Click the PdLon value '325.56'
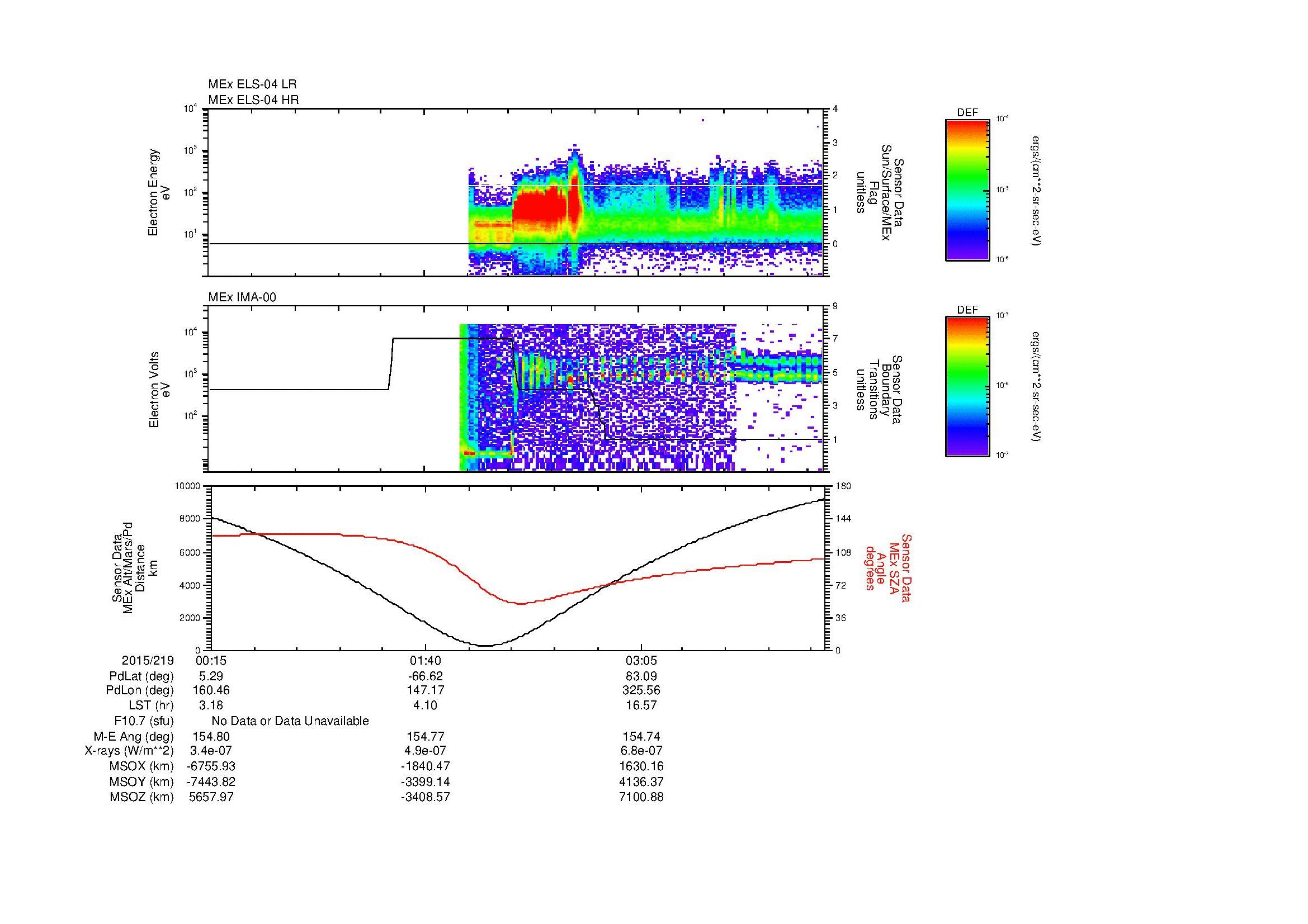The image size is (1308, 924). 641,690
